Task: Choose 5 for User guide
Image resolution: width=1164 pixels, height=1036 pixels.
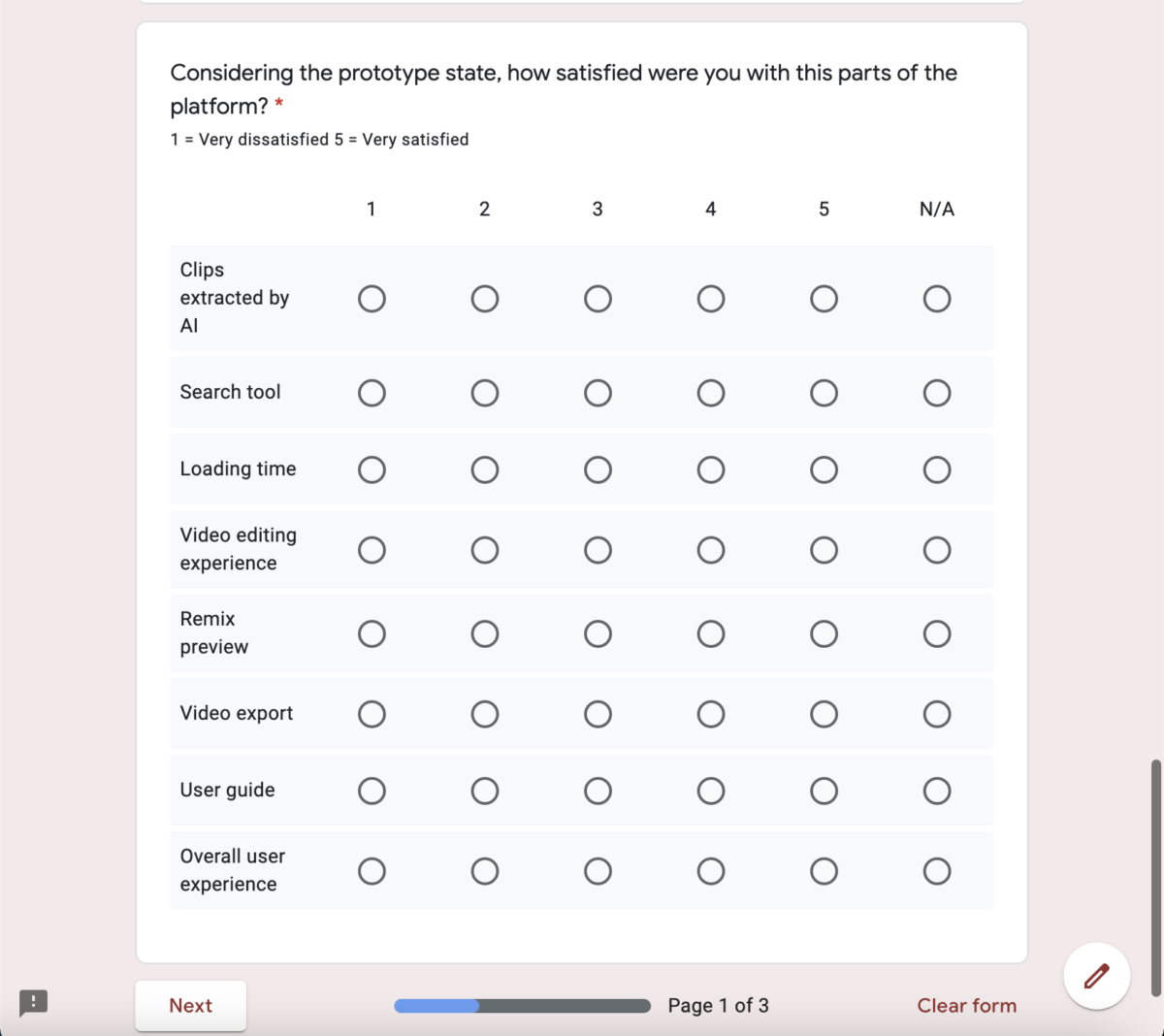Action: click(x=824, y=791)
